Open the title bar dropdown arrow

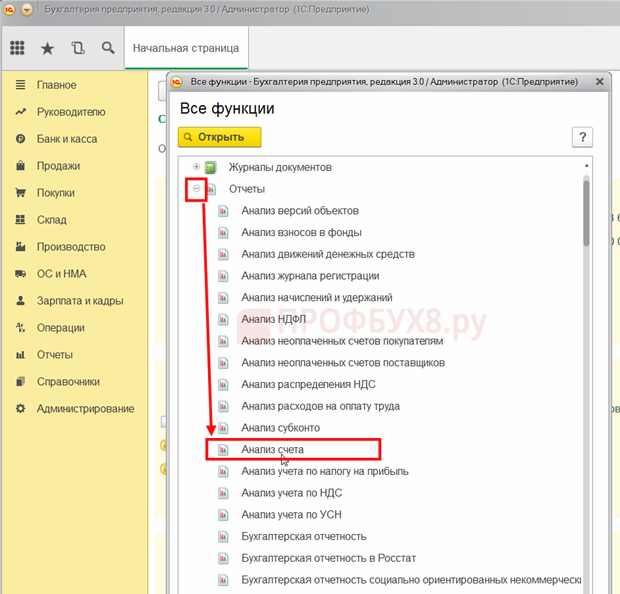26,9
